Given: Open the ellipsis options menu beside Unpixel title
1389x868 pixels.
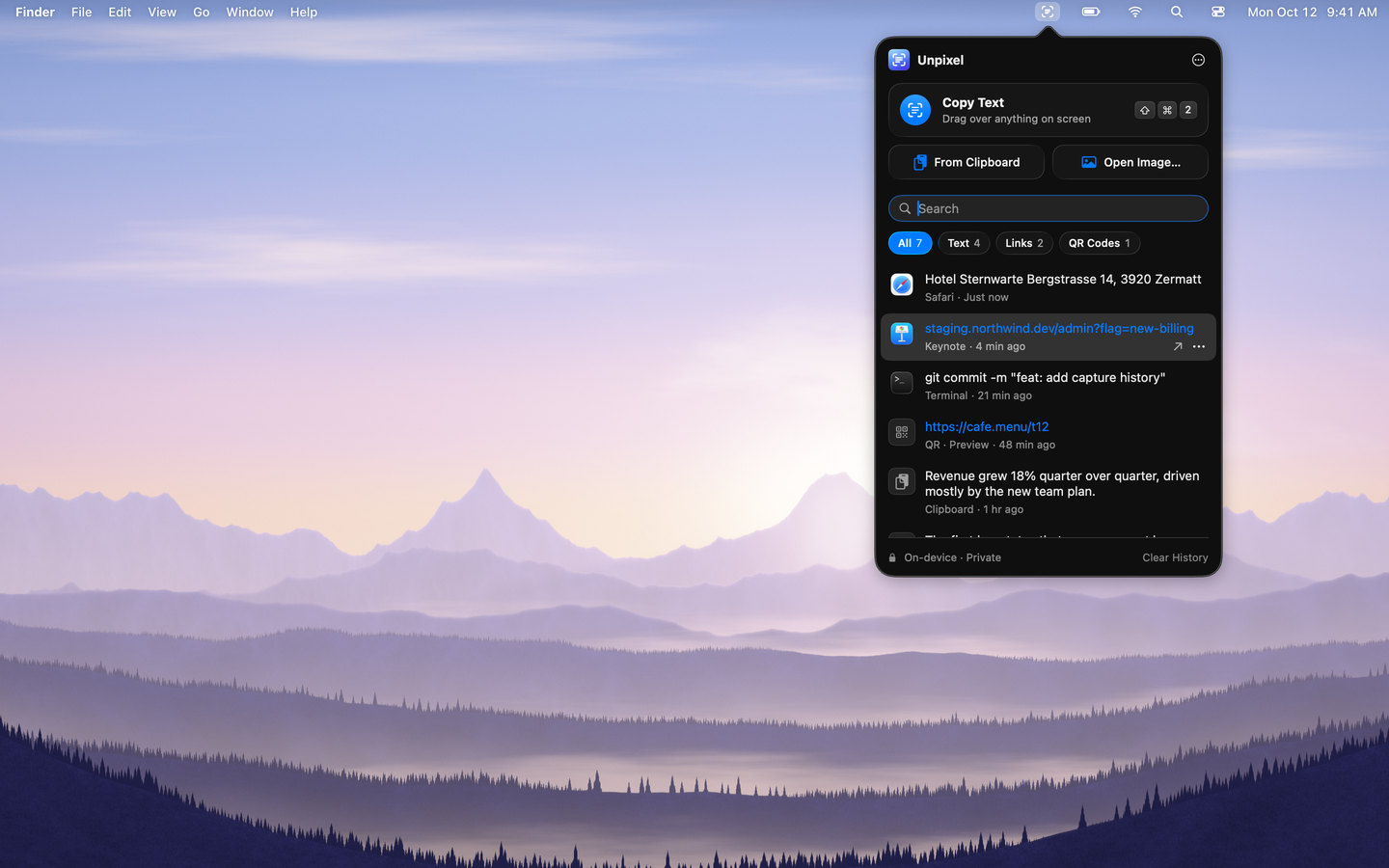Looking at the screenshot, I should 1198,60.
